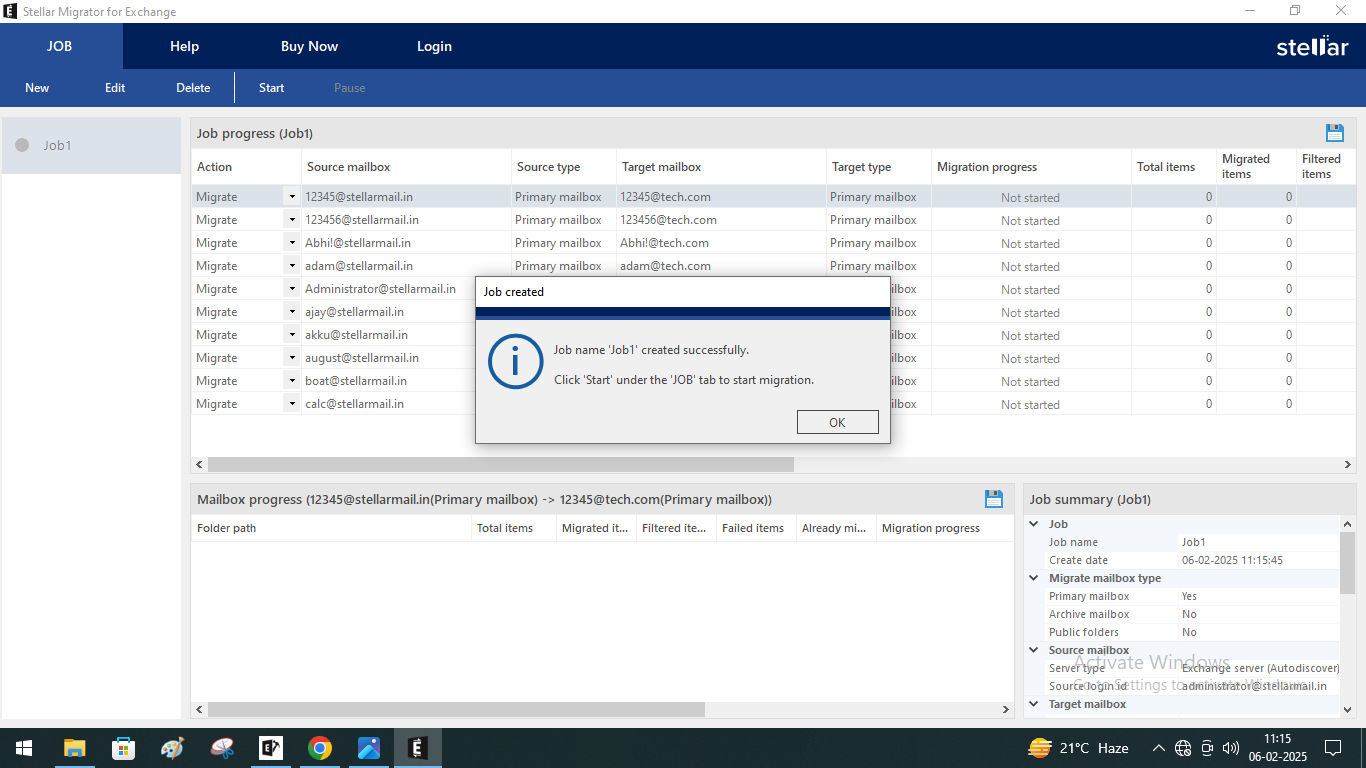
Task: Click right arrow of Job progress scrollbar
Action: (1348, 465)
